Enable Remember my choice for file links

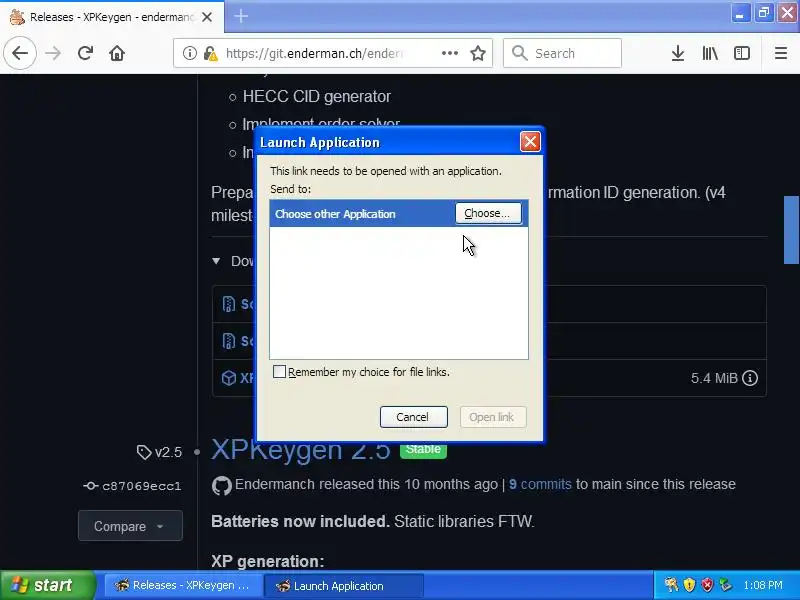(x=279, y=371)
